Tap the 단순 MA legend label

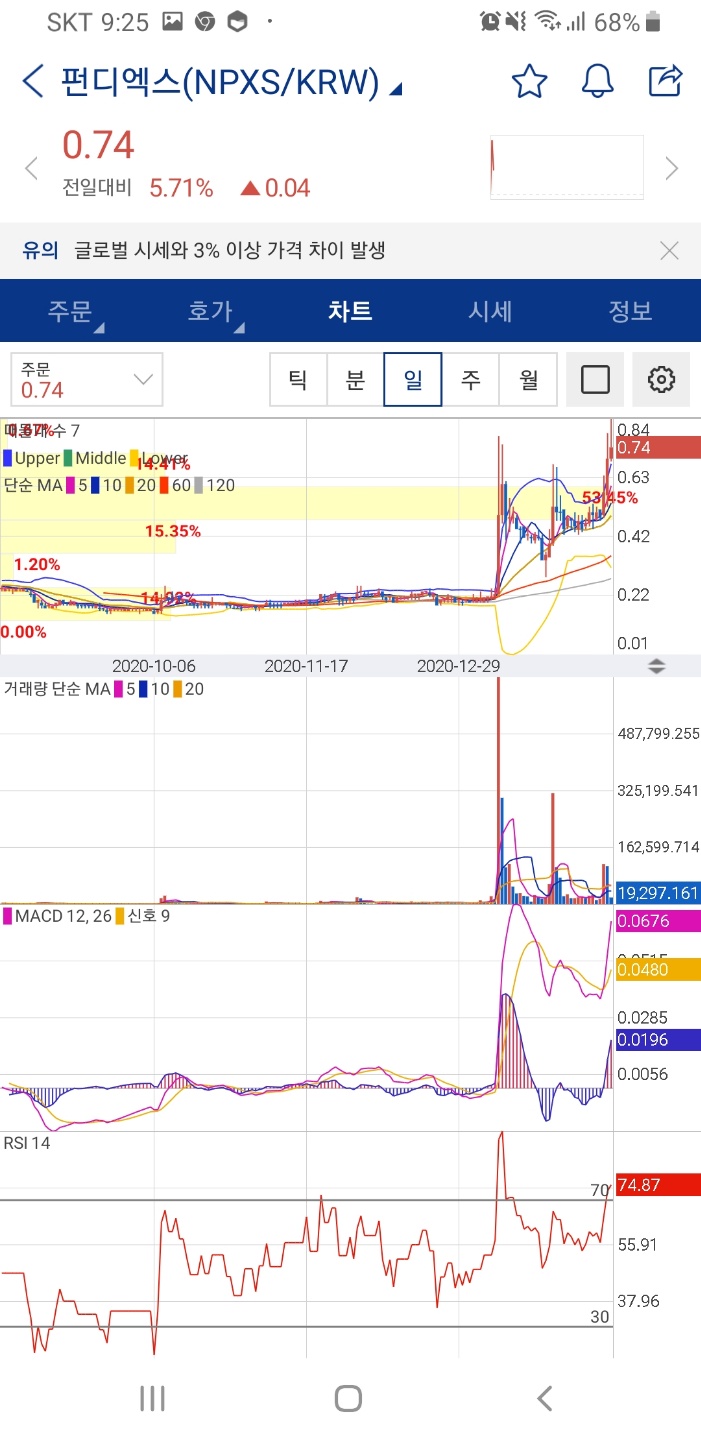coord(32,485)
